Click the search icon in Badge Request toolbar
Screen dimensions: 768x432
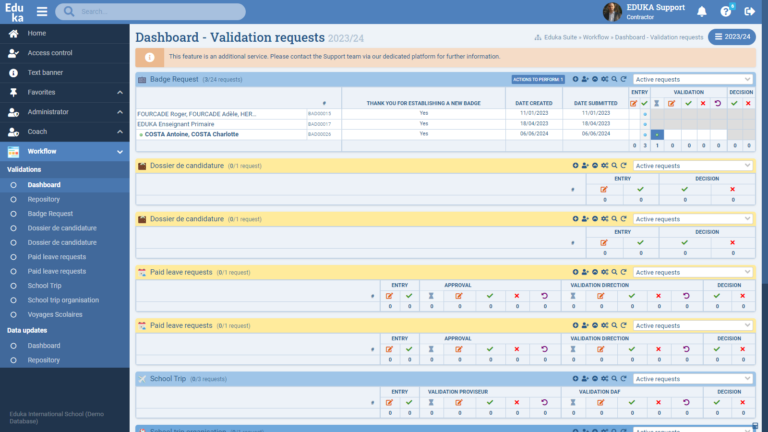(x=614, y=79)
